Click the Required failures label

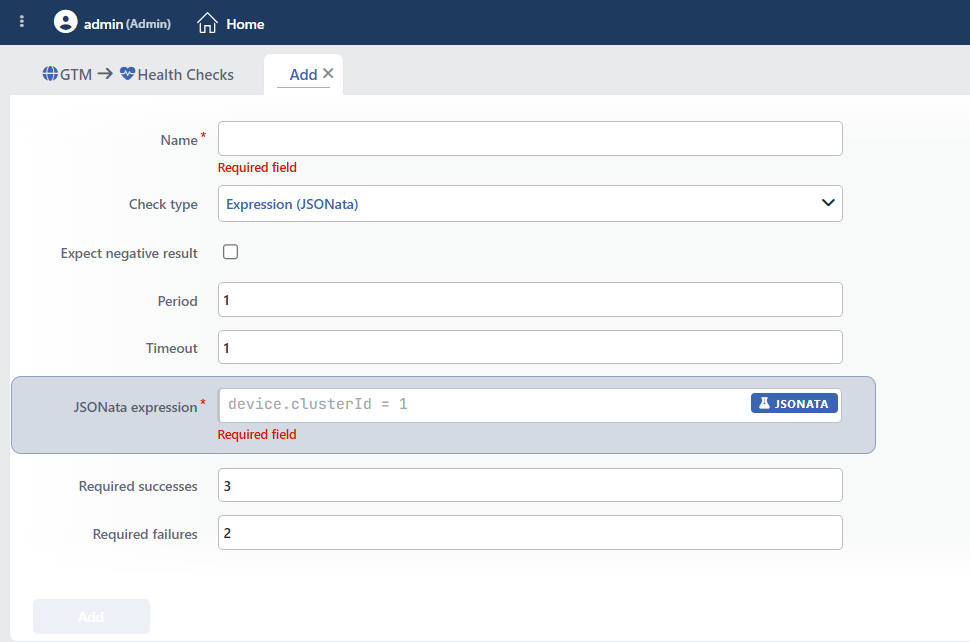[145, 534]
